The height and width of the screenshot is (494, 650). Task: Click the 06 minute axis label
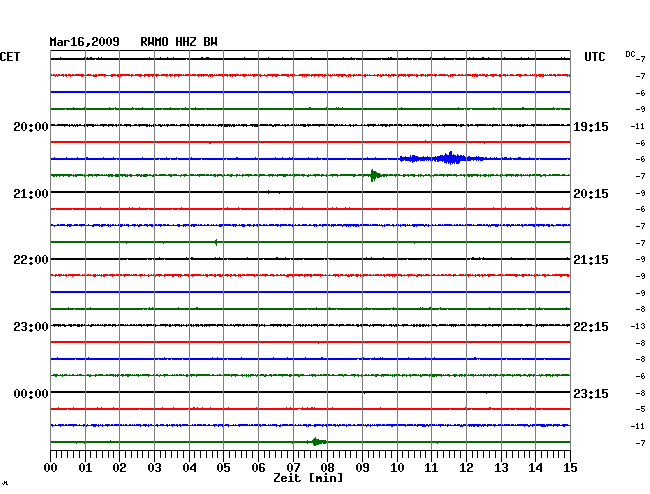tap(258, 468)
